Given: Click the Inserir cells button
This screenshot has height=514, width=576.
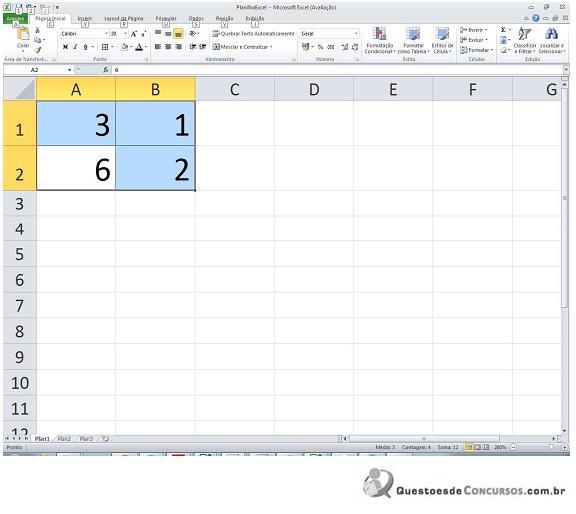Looking at the screenshot, I should 474,30.
